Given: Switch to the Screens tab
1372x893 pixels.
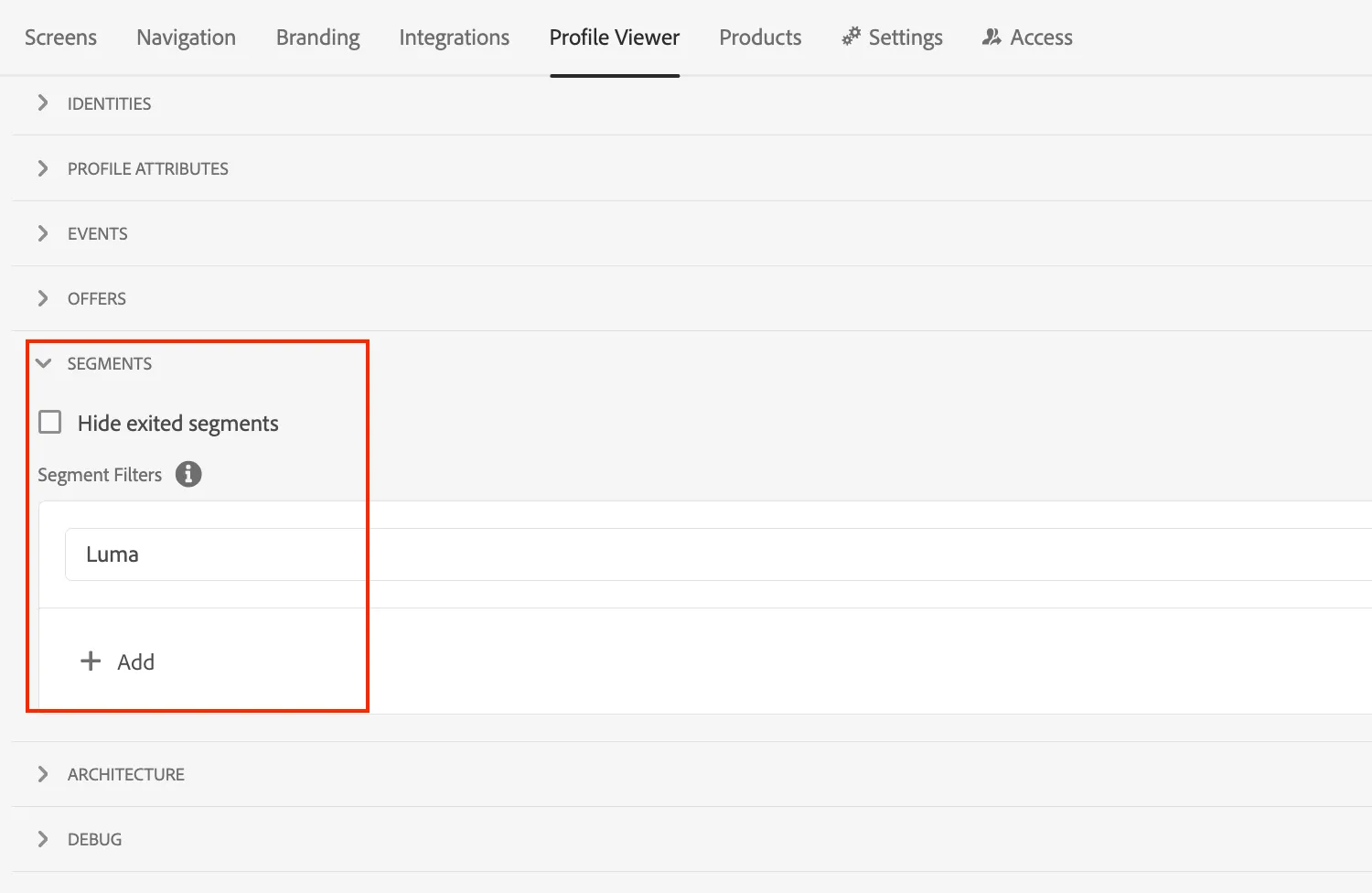Looking at the screenshot, I should coord(60,38).
